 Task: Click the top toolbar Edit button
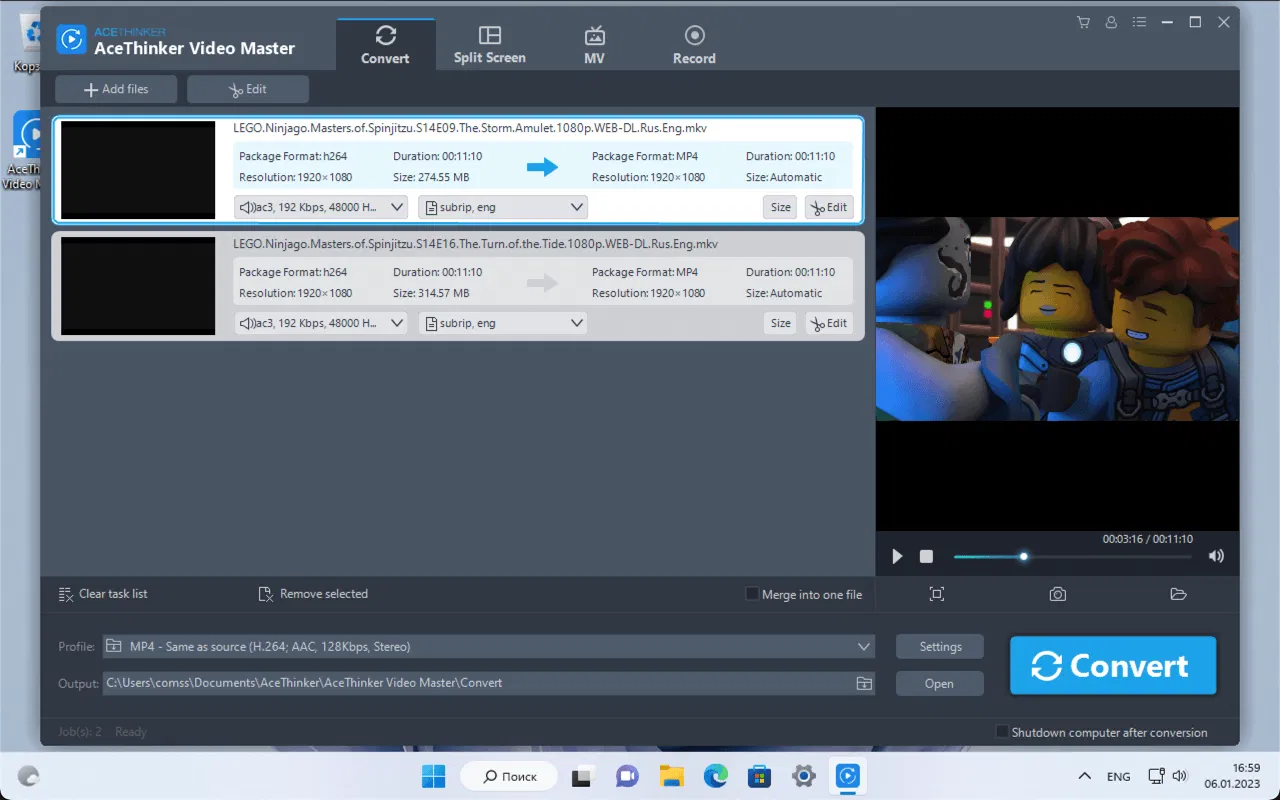[x=248, y=89]
